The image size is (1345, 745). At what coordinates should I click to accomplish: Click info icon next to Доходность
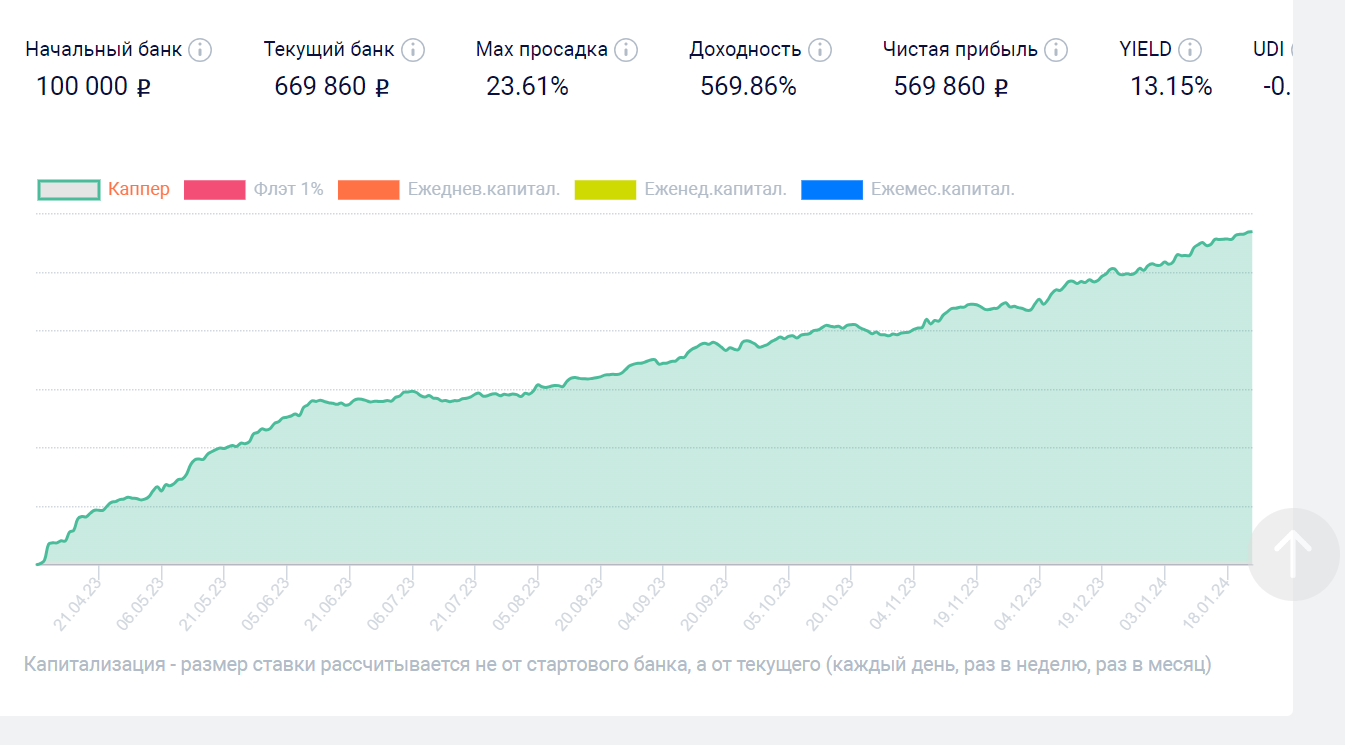820,50
